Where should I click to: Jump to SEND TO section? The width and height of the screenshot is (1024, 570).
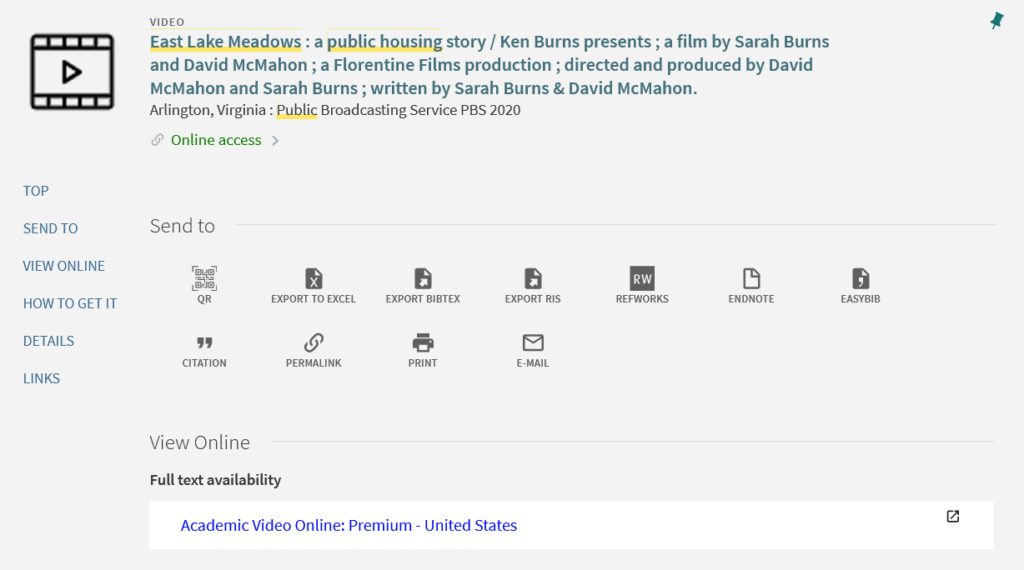point(50,229)
